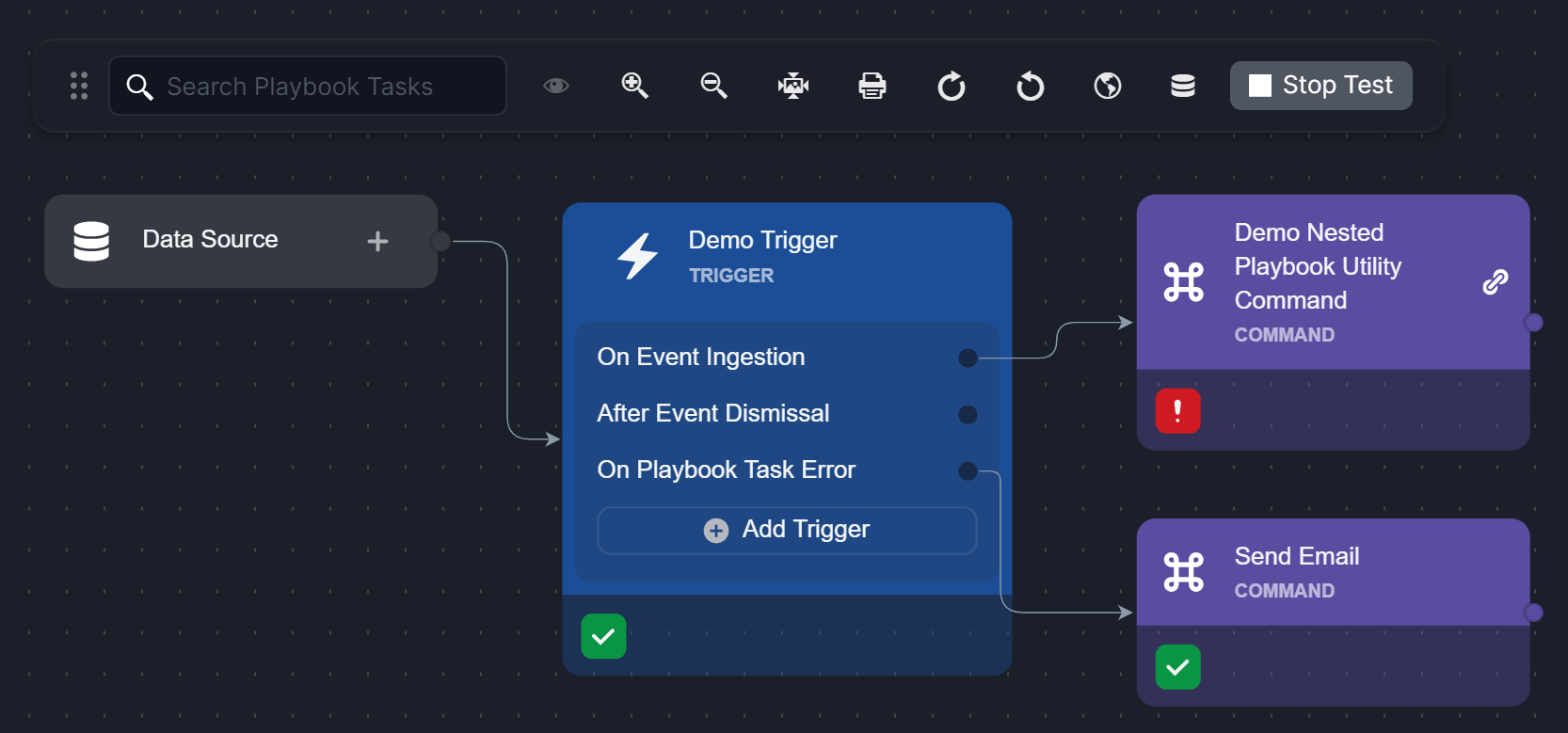Click the green checkmark on Demo Trigger
Image resolution: width=1568 pixels, height=733 pixels.
pyautogui.click(x=603, y=636)
